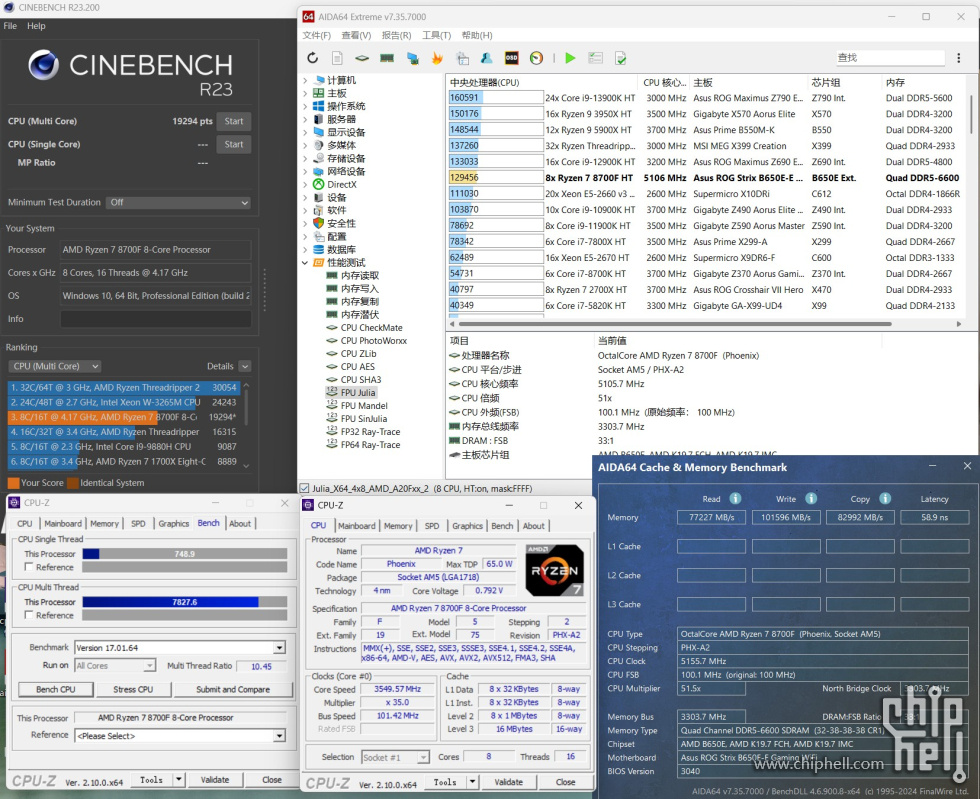Click the Cinebench Info input field
This screenshot has width=980, height=799.
[x=156, y=319]
